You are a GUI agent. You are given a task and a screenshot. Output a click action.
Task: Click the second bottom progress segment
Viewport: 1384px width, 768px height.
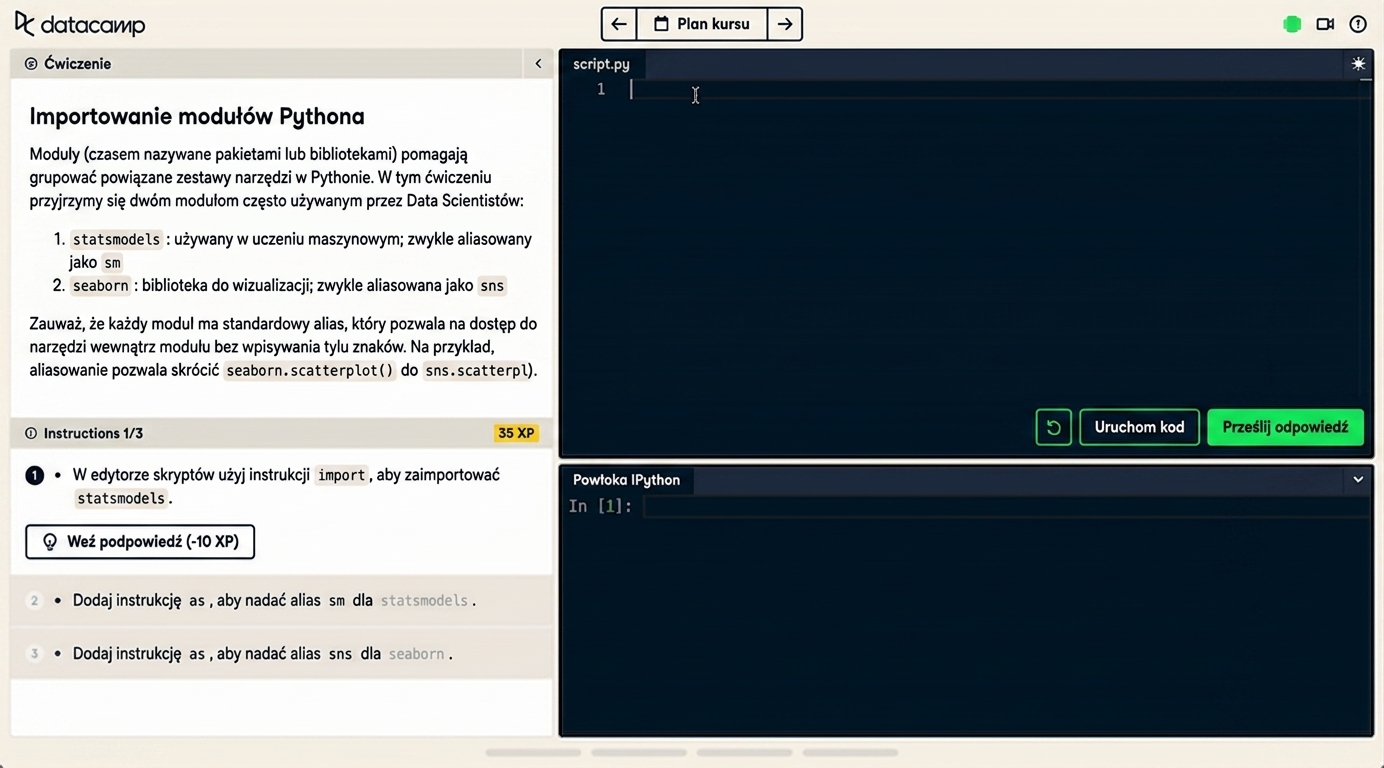639,752
